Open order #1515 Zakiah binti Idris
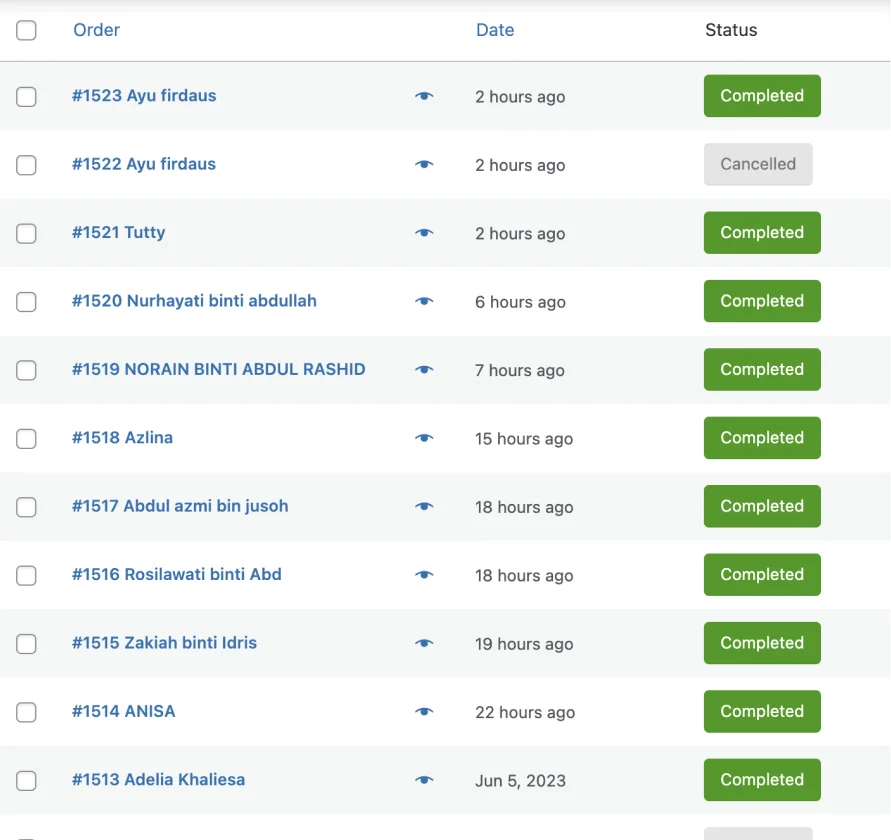The image size is (891, 840). tap(164, 643)
